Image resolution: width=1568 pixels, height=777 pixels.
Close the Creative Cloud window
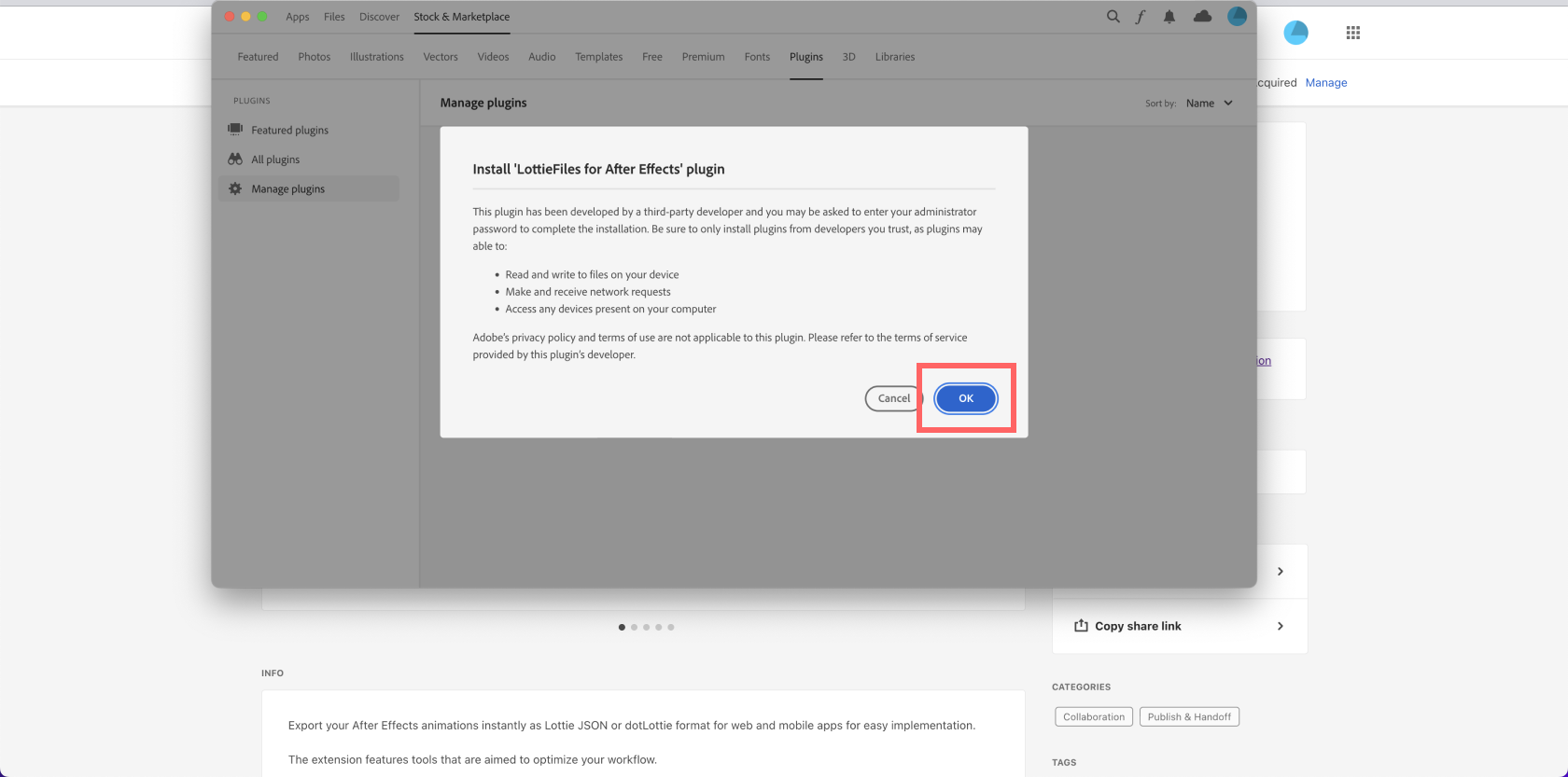tap(229, 17)
